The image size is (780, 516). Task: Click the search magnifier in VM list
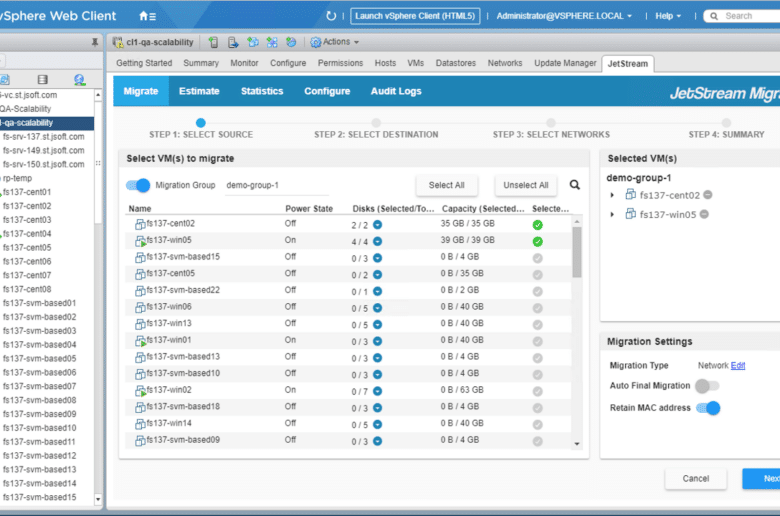coord(575,185)
